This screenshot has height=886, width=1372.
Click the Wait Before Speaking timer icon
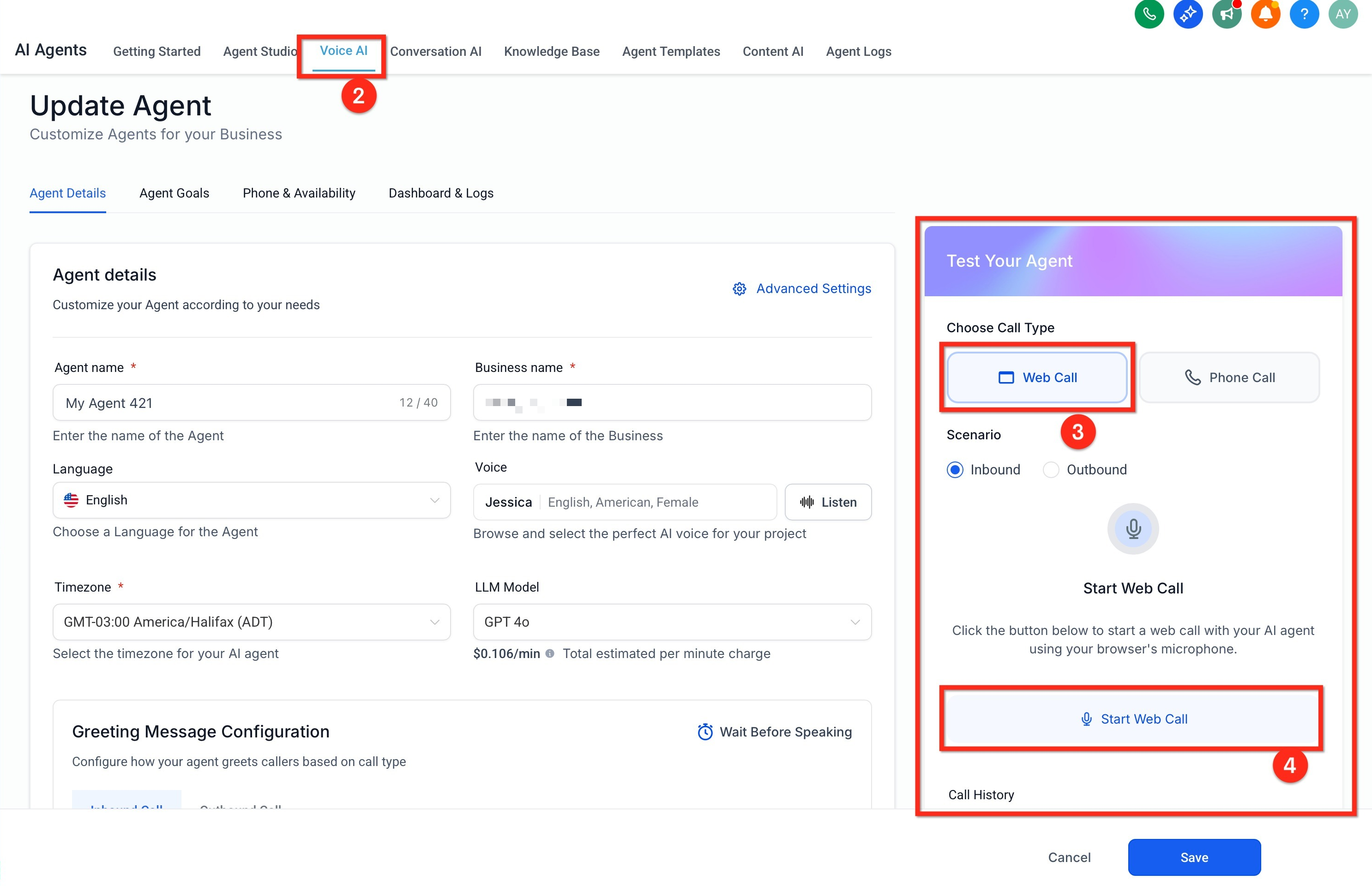click(705, 732)
